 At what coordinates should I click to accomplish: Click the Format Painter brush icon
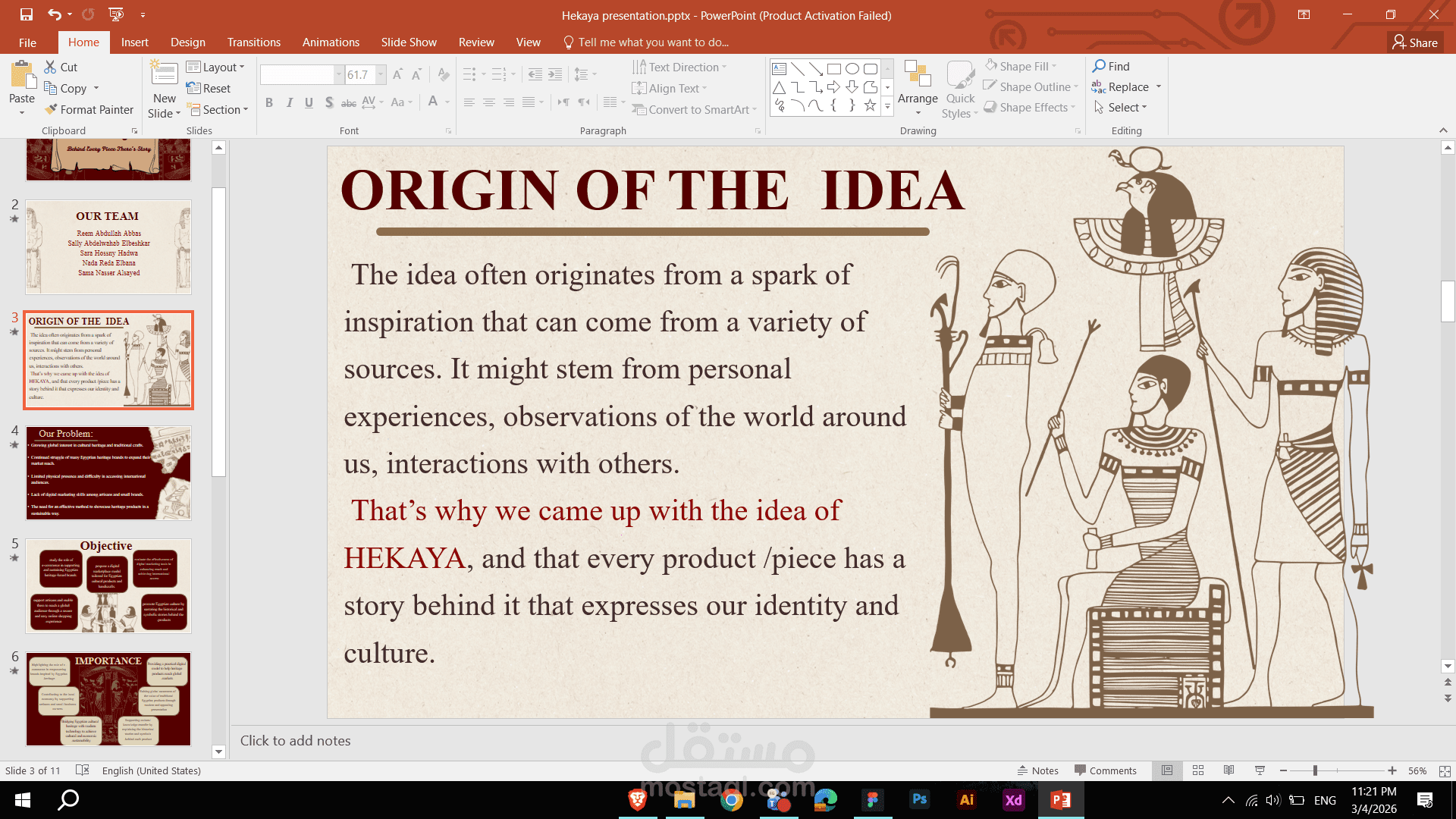click(51, 109)
